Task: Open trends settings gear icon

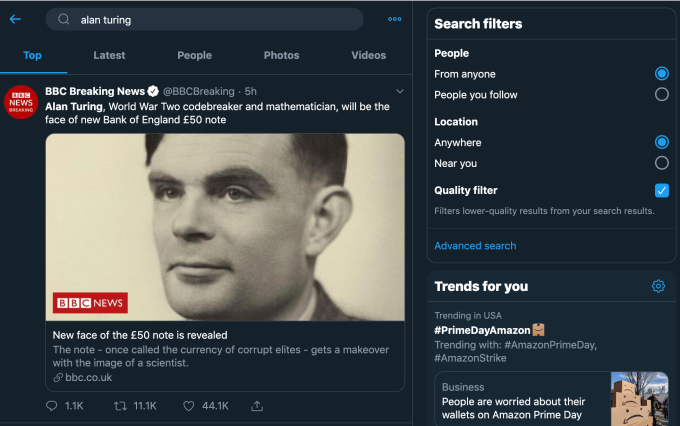Action: pos(658,286)
